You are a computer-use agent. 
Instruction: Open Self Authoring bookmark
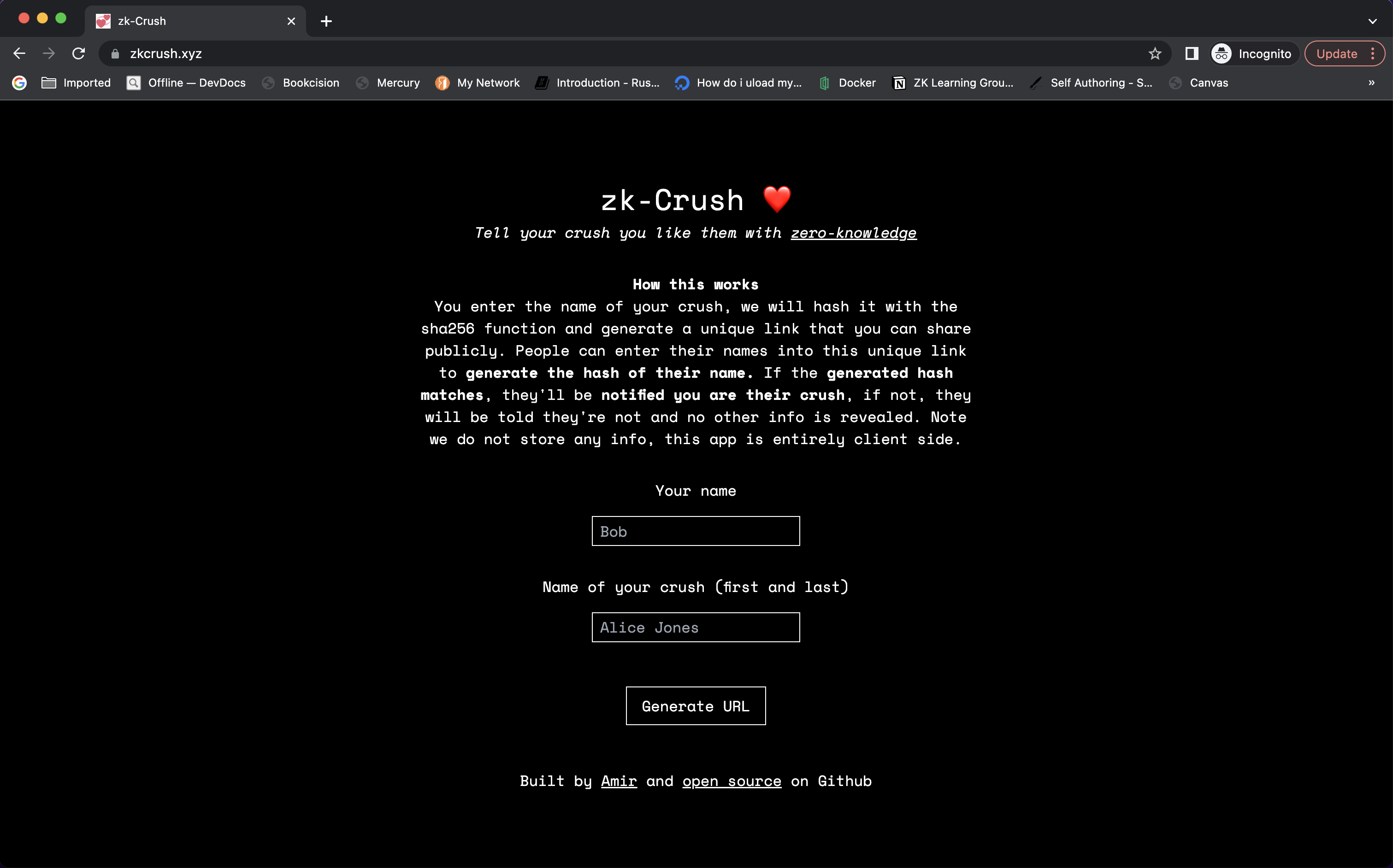coord(1091,82)
